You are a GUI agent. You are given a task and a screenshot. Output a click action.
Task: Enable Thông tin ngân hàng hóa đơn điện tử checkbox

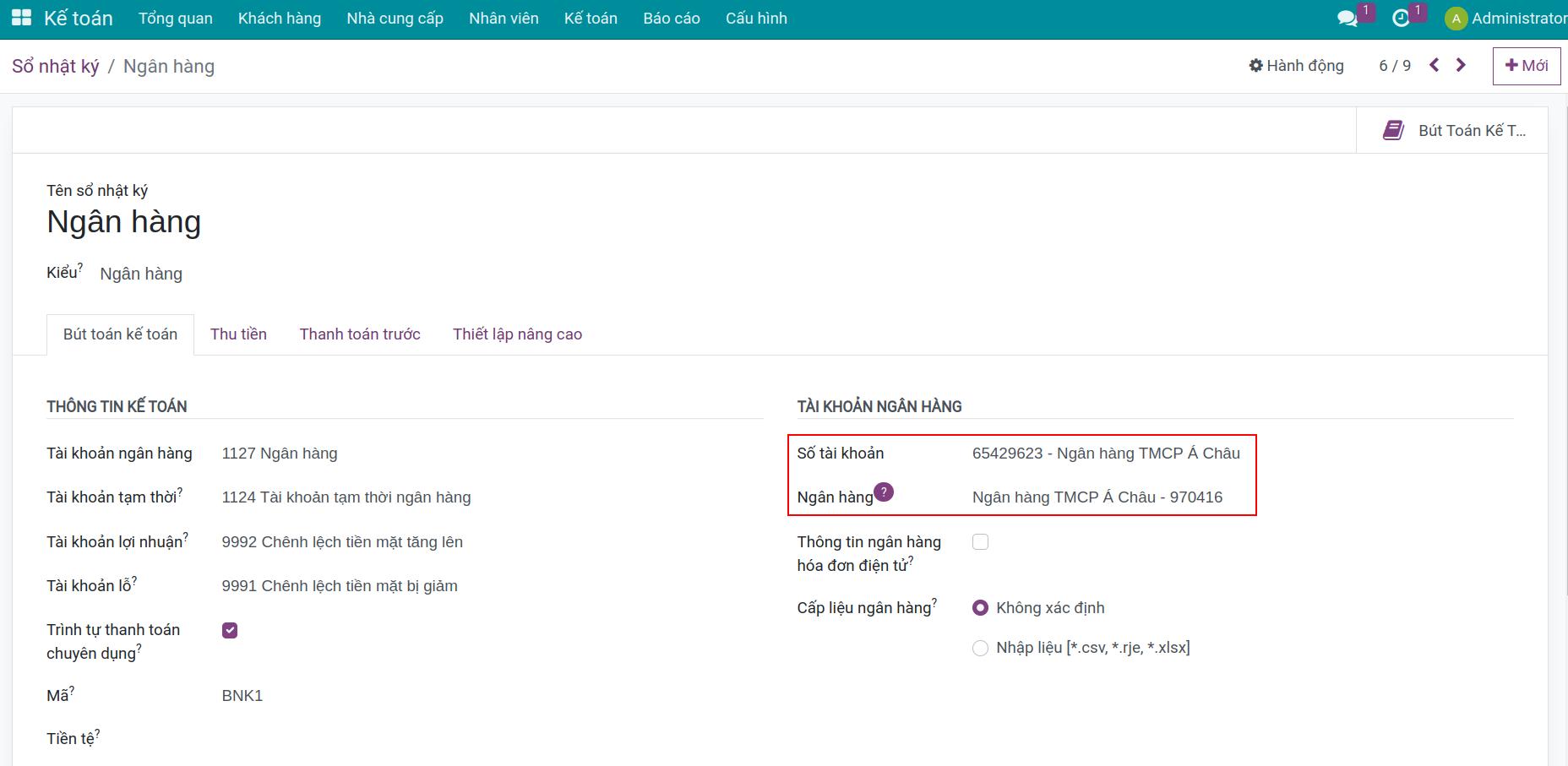(980, 542)
